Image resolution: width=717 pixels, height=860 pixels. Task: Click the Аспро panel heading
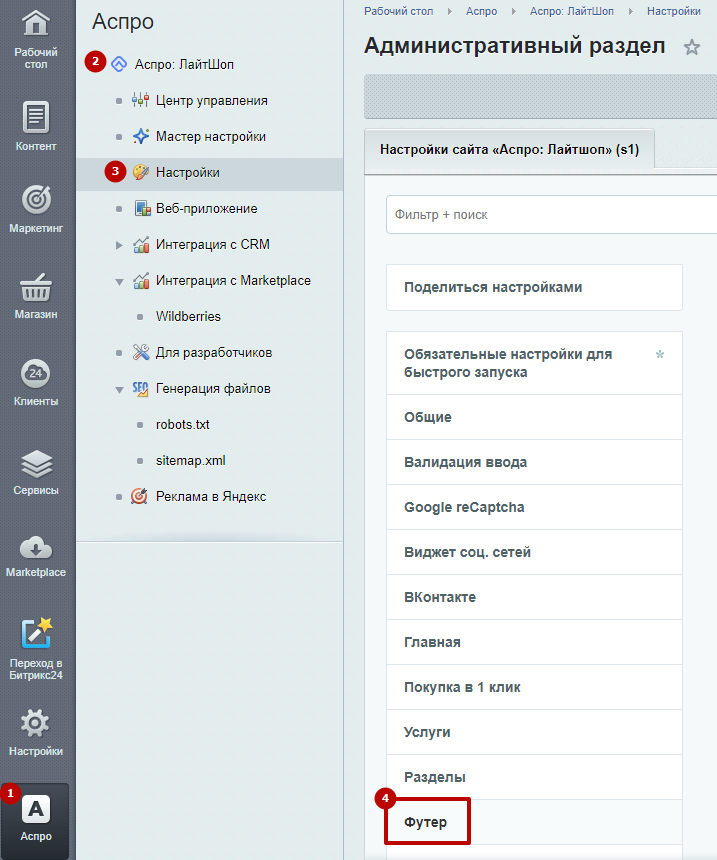click(x=123, y=21)
